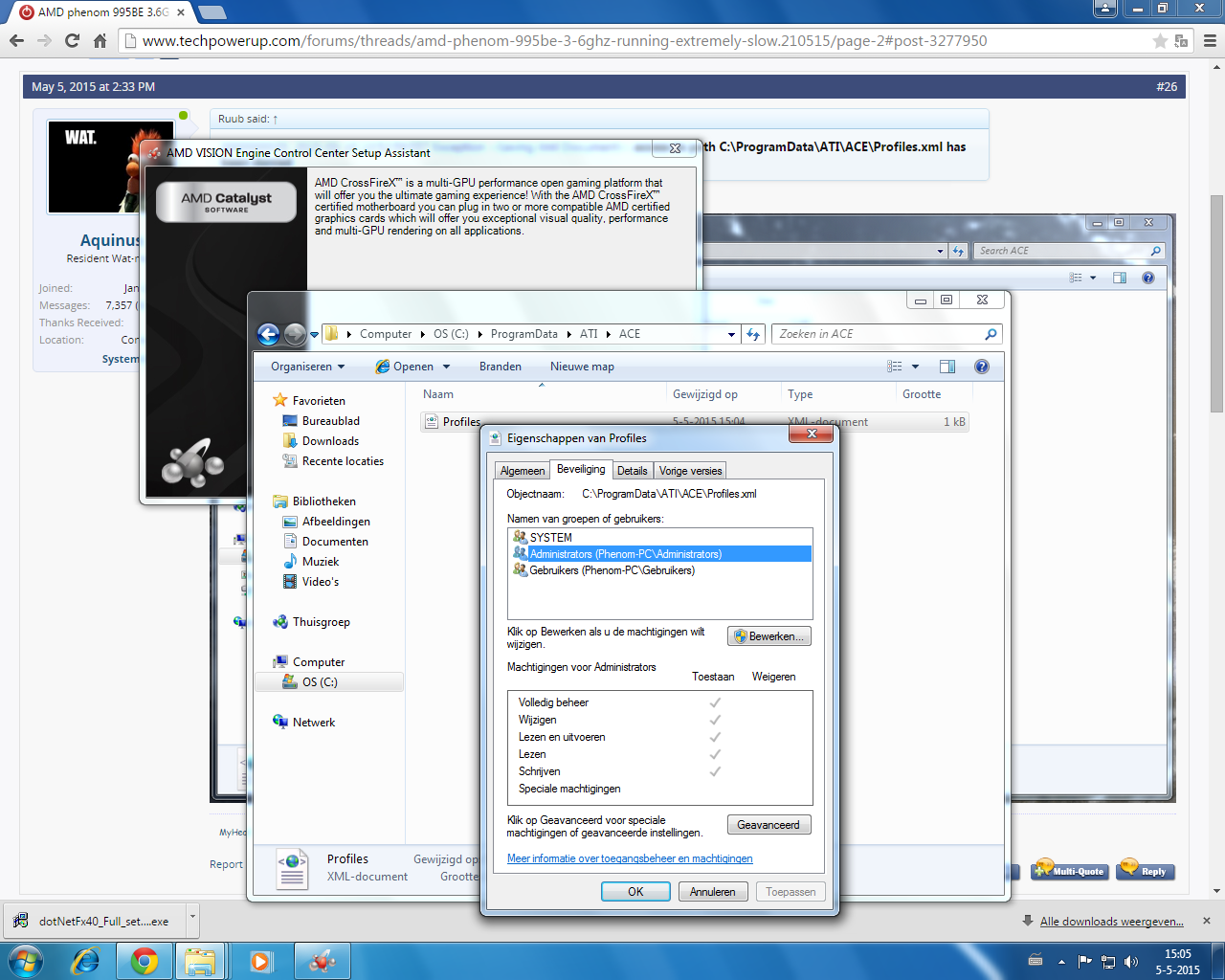1225x980 pixels.
Task: Click refresh icon beside ACE address bar
Action: click(x=753, y=334)
